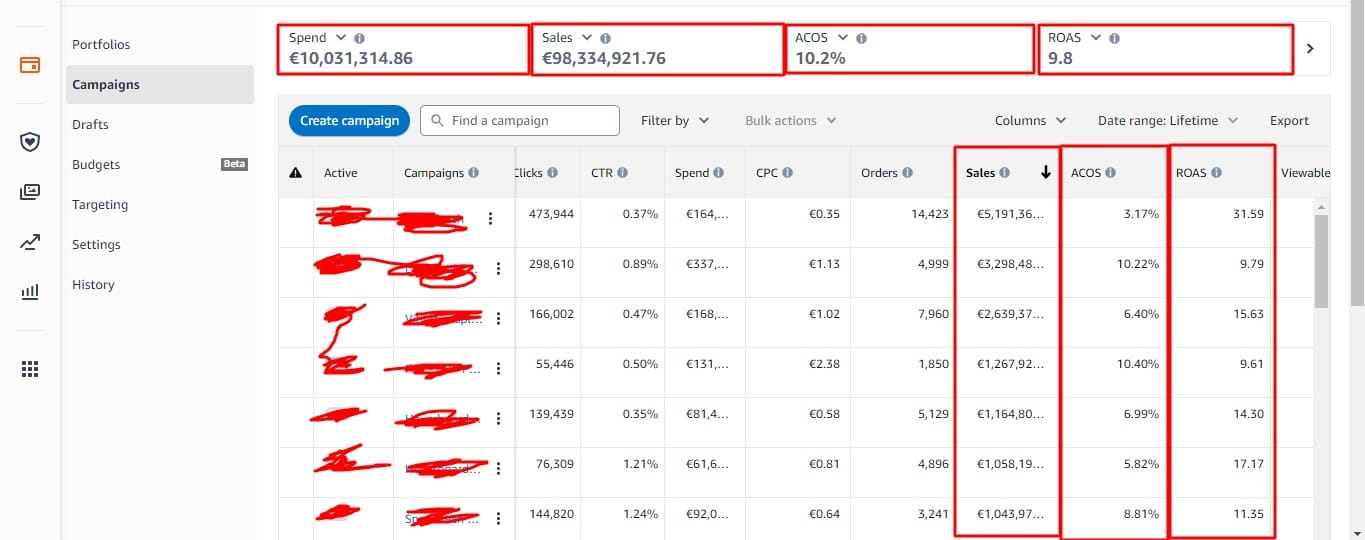Open the apps grid icon in sidebar
Image resolution: width=1365 pixels, height=540 pixels.
point(30,369)
